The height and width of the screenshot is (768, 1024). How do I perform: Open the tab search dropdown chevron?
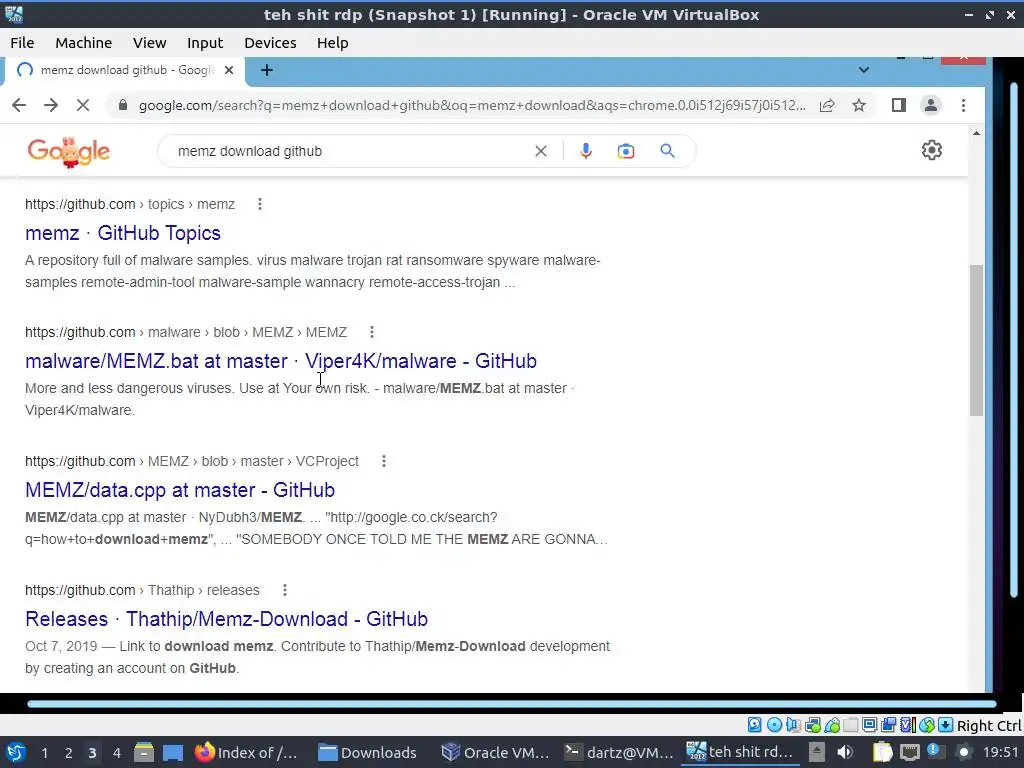(863, 70)
